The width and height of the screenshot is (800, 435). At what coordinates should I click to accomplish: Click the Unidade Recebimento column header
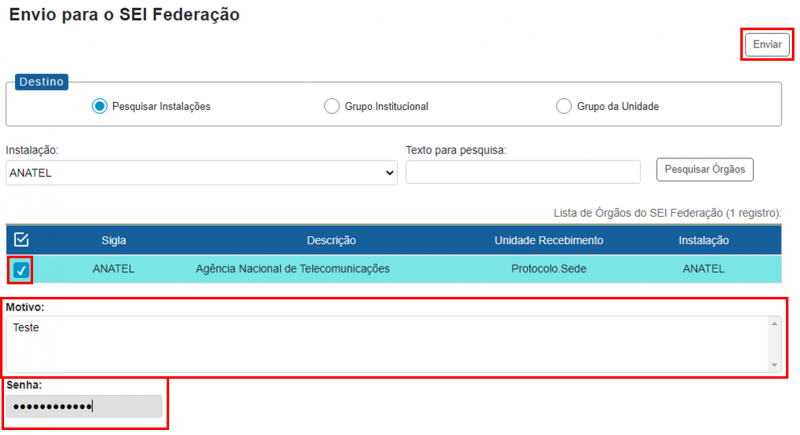549,241
